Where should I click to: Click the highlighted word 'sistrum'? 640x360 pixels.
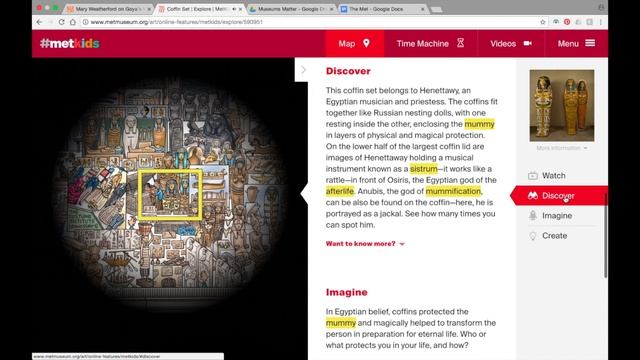424,169
